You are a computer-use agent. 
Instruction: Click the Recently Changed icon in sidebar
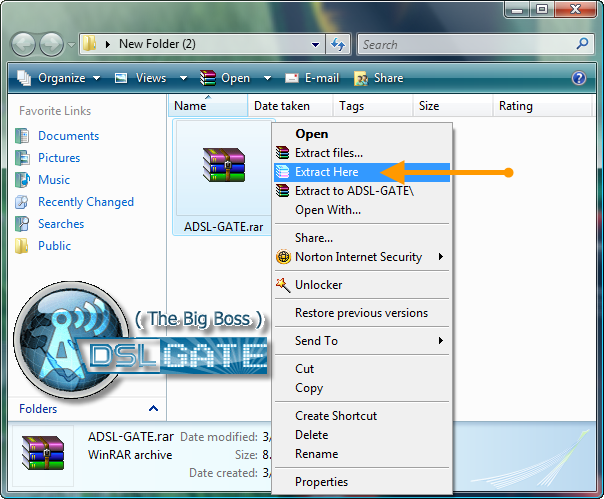22,202
